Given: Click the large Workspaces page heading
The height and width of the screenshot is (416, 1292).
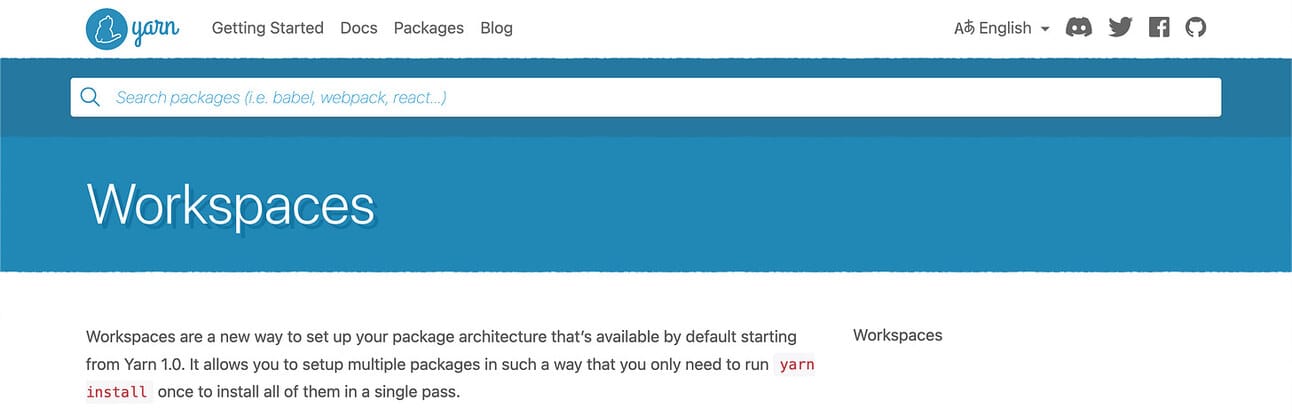Looking at the screenshot, I should pyautogui.click(x=231, y=206).
